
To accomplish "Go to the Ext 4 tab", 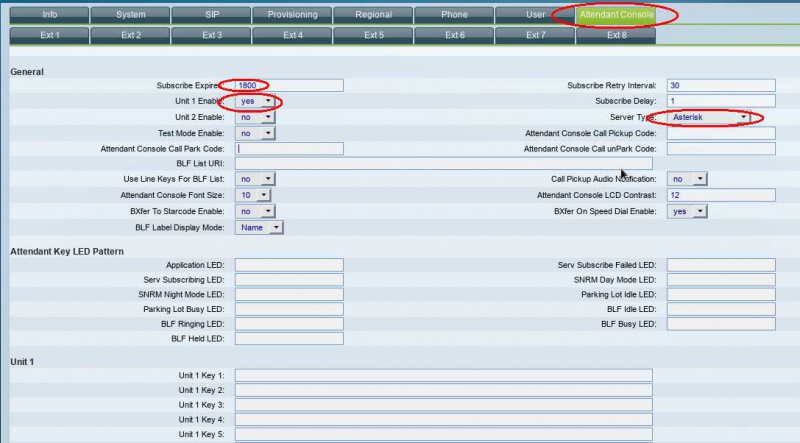I will [x=292, y=35].
